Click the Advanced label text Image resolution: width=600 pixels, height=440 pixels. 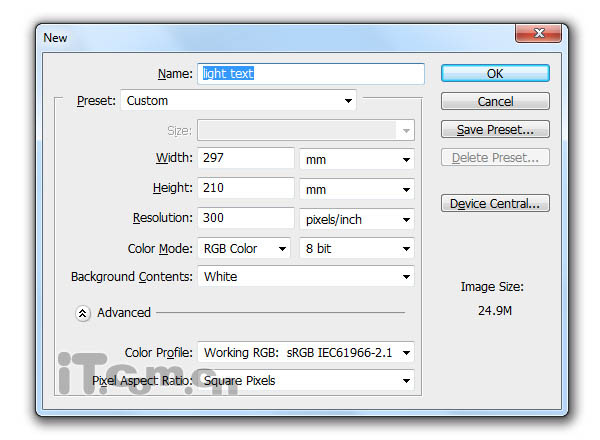click(124, 313)
